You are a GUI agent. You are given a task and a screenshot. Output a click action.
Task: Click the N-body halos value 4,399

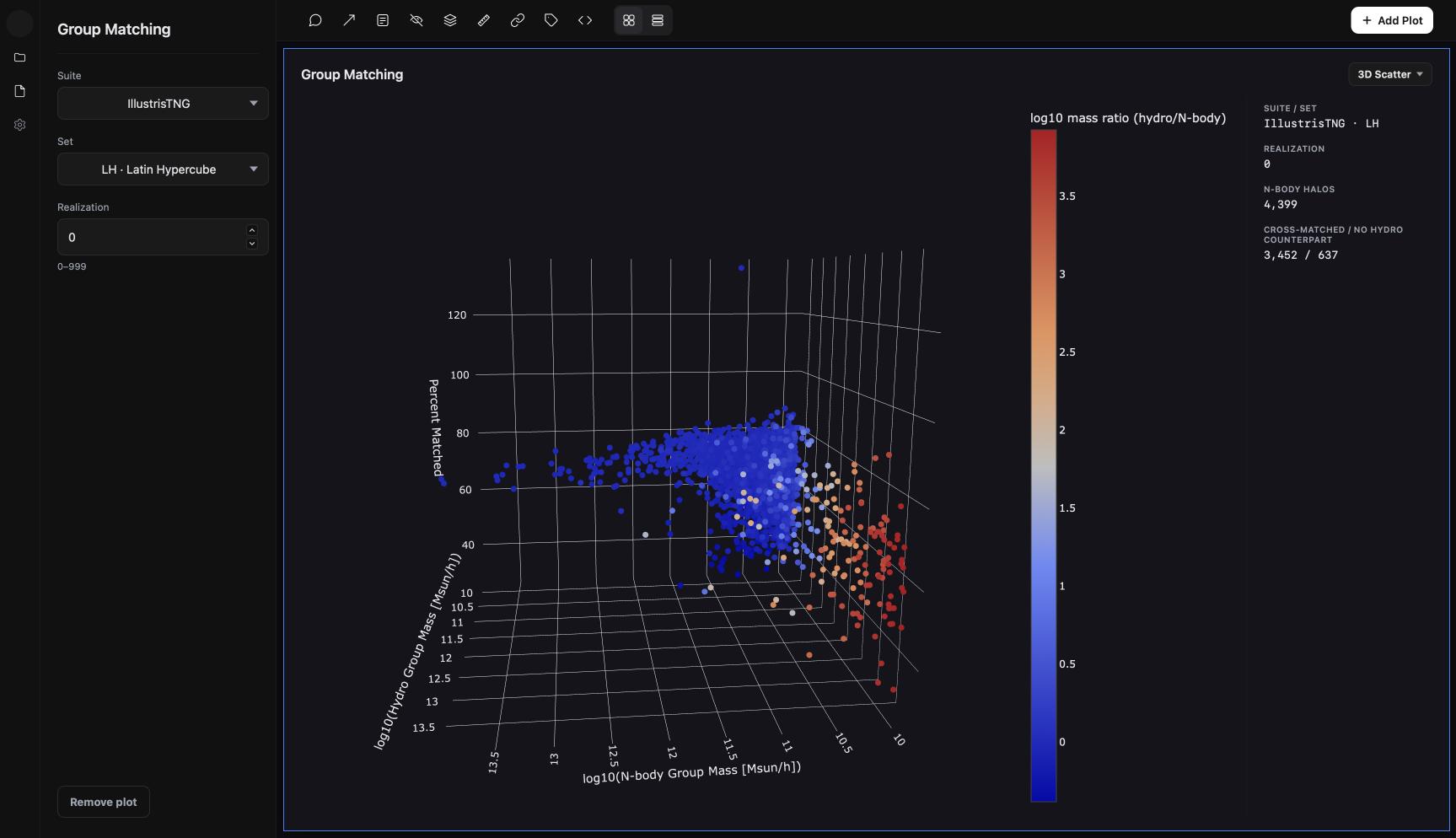point(1281,205)
